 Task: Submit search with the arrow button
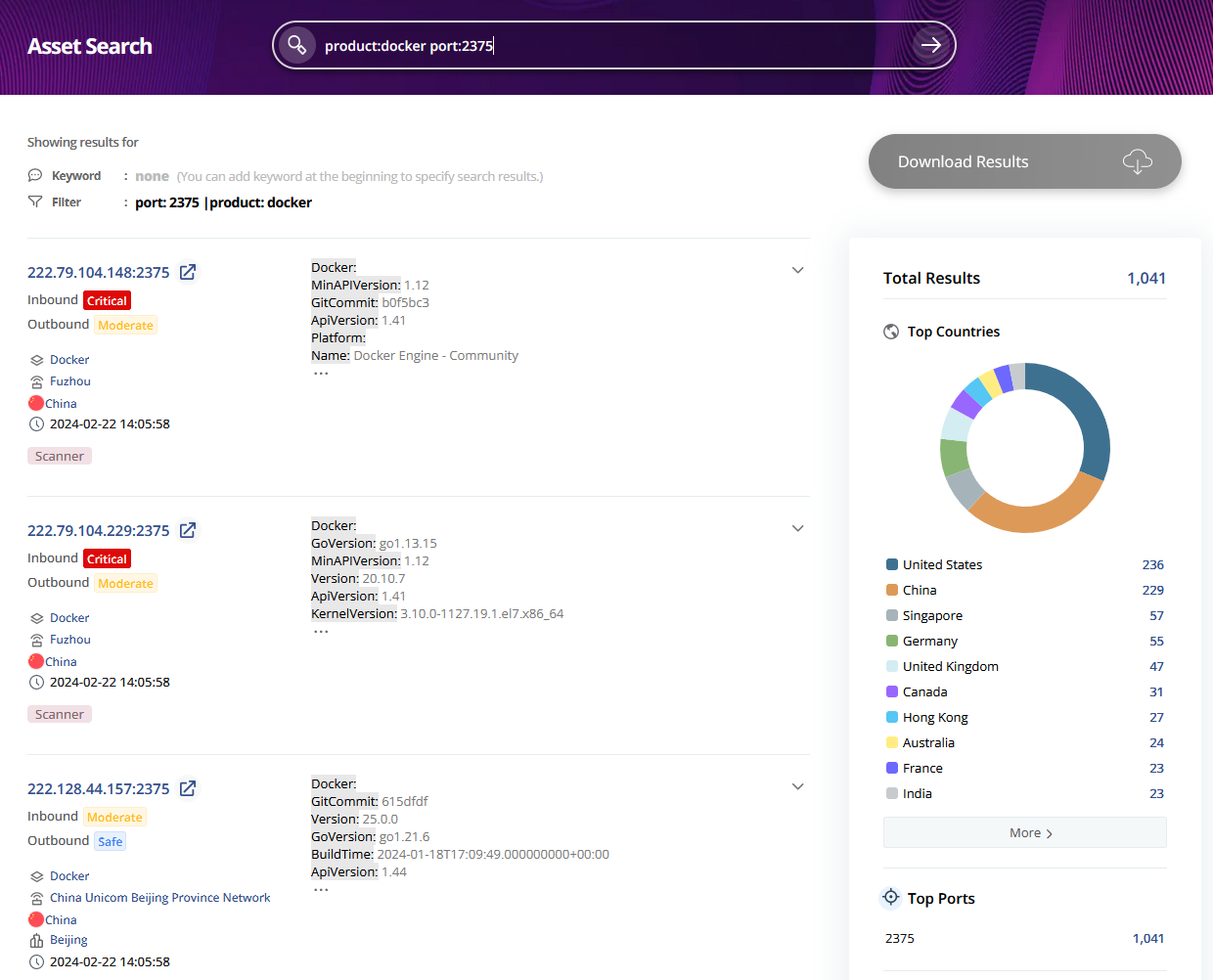click(931, 45)
